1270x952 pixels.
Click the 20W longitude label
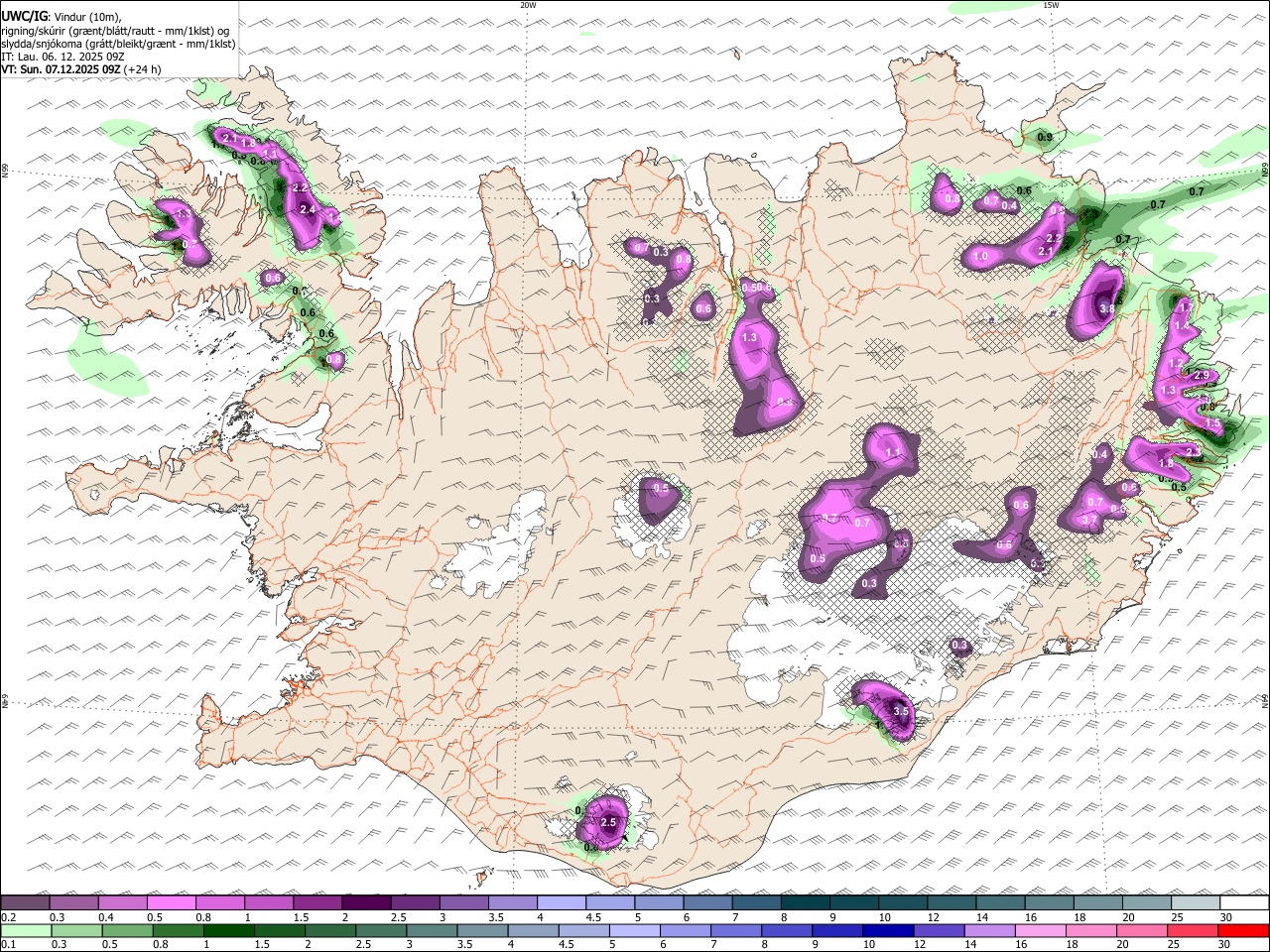(x=528, y=5)
